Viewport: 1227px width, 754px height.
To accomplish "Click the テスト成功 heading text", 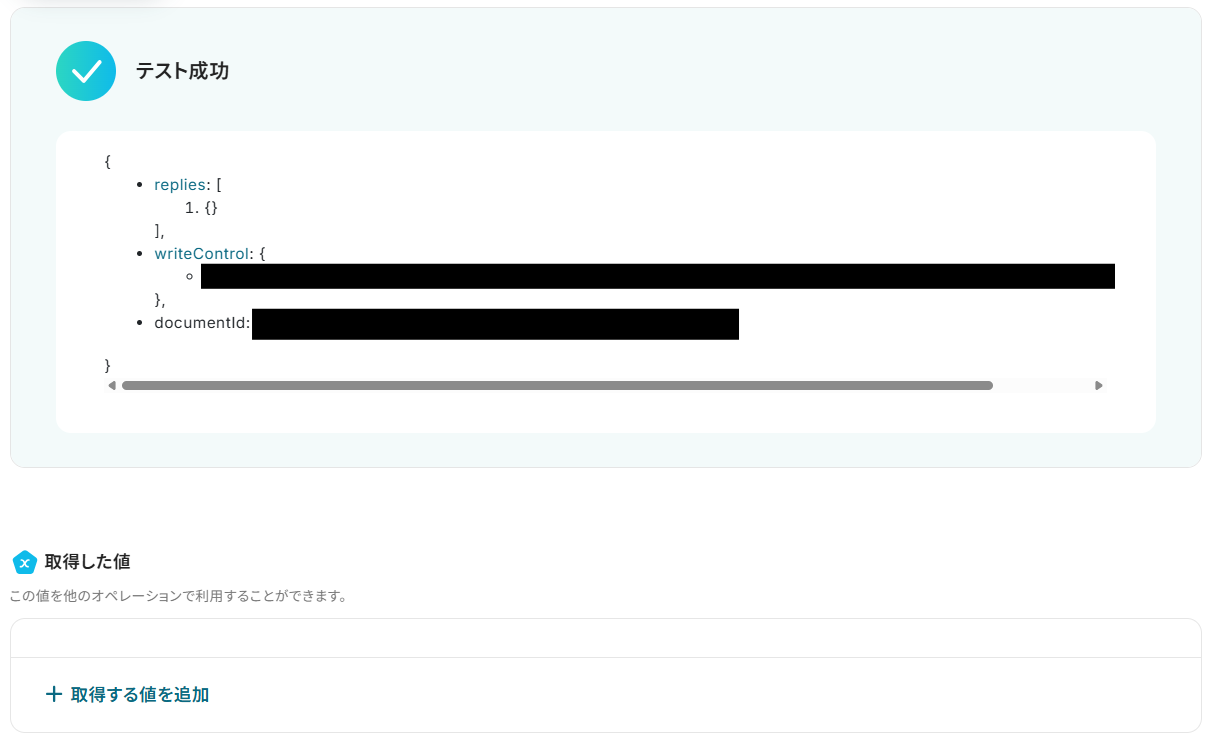I will (x=182, y=71).
